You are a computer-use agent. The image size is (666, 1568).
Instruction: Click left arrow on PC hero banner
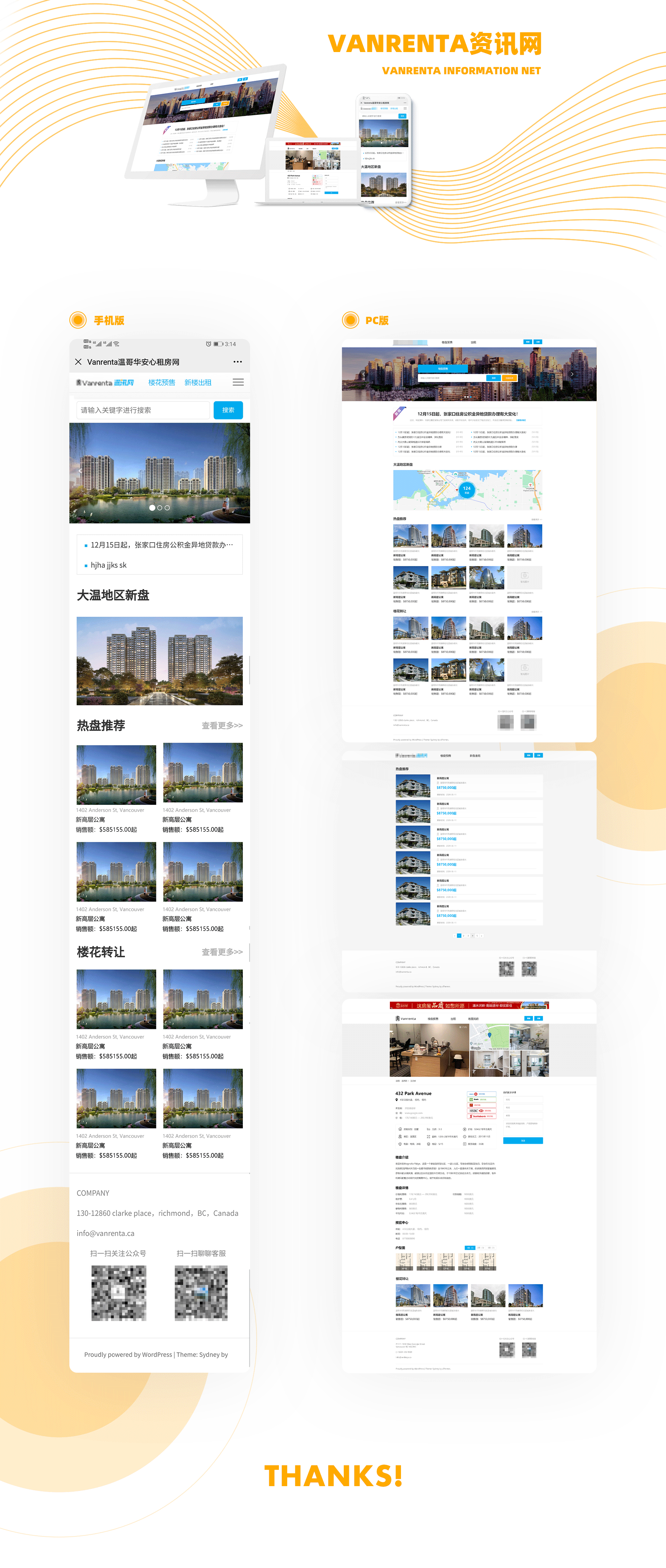[x=364, y=374]
